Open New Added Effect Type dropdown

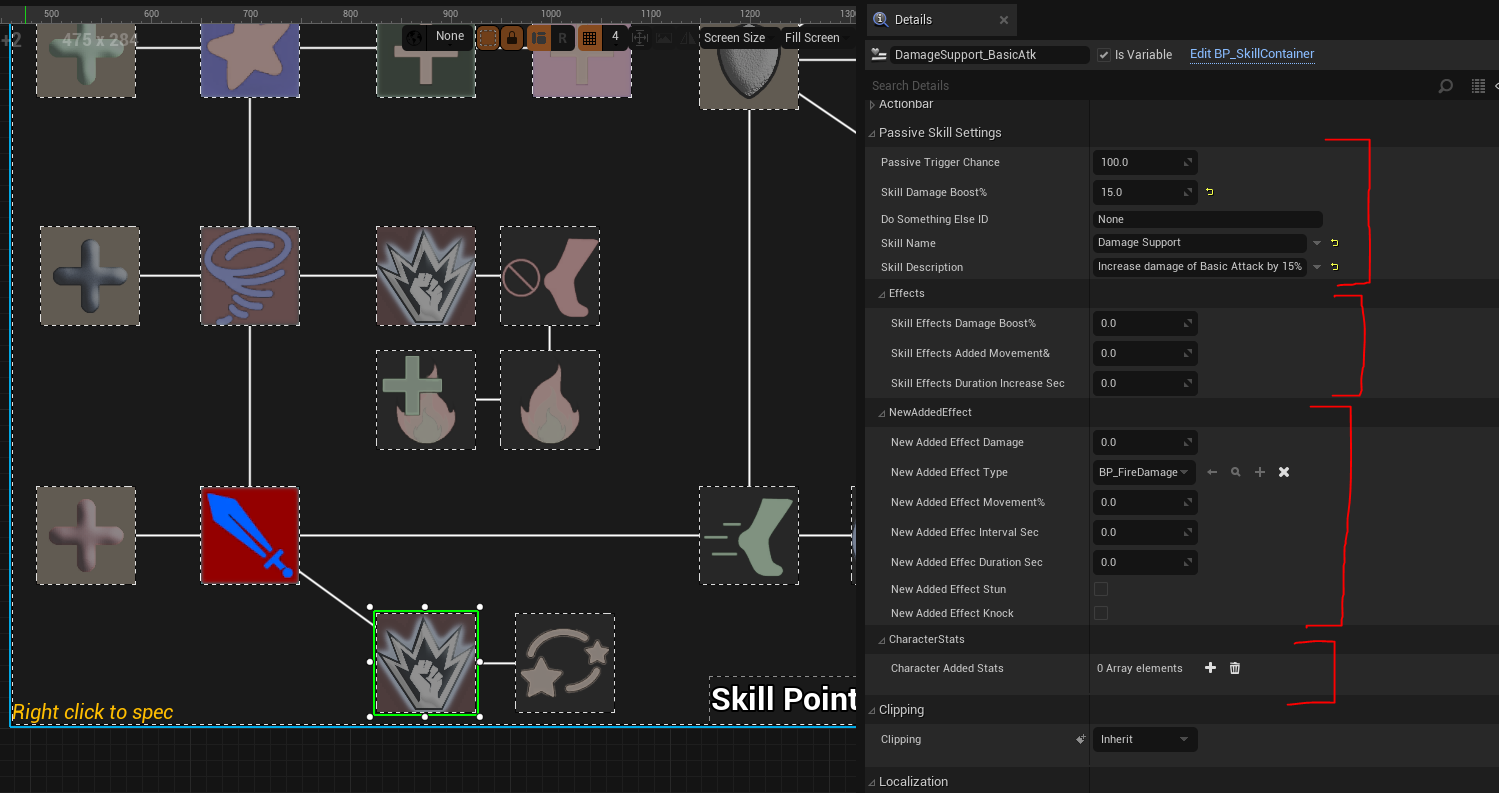pyautogui.click(x=1144, y=472)
